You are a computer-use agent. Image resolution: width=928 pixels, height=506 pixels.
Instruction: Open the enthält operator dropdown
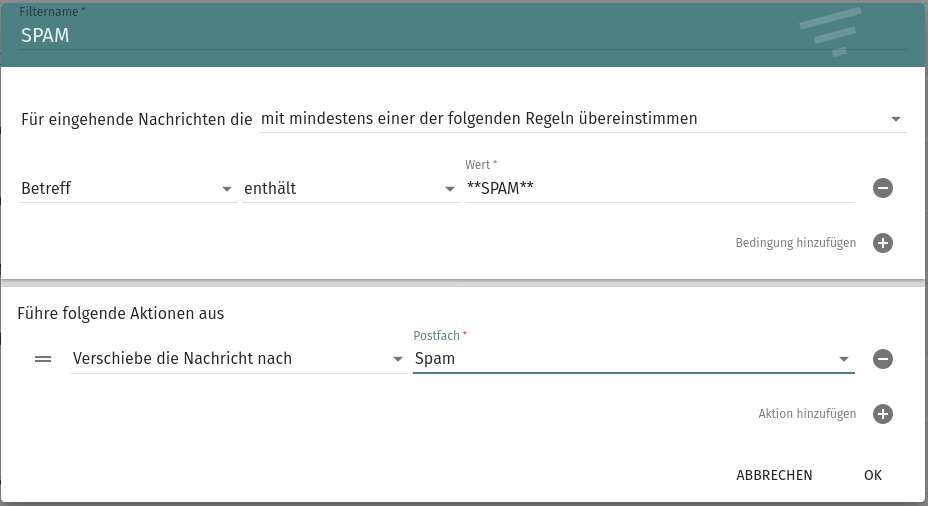point(350,189)
